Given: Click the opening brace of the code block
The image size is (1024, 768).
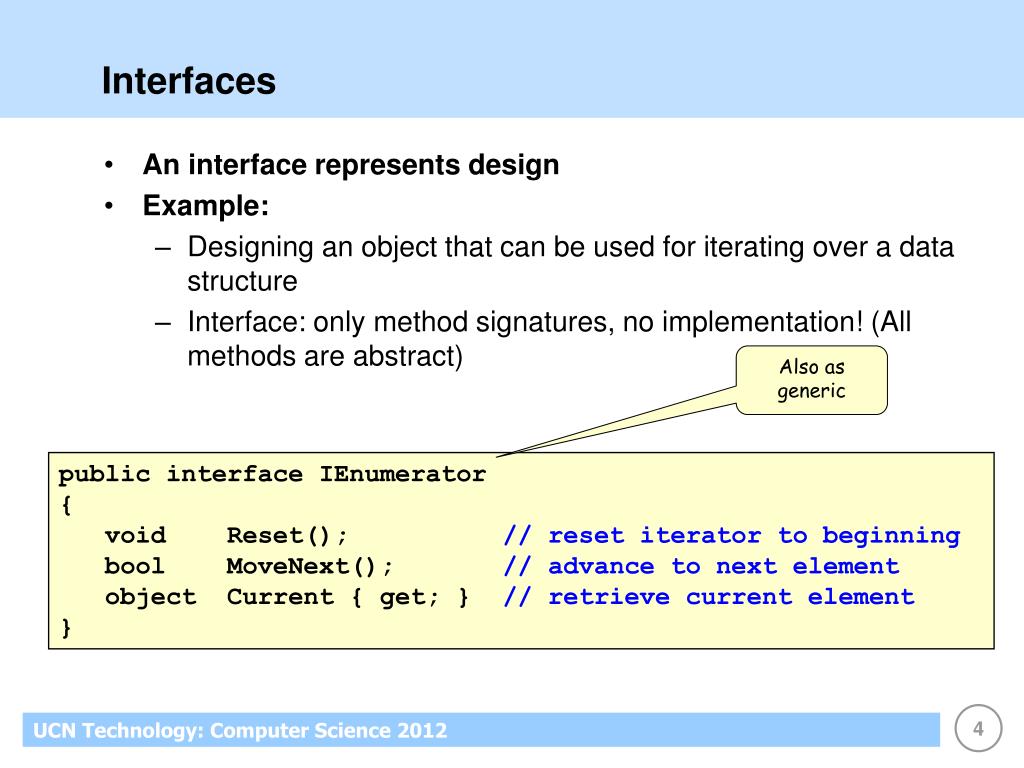Looking at the screenshot, I should (66, 505).
